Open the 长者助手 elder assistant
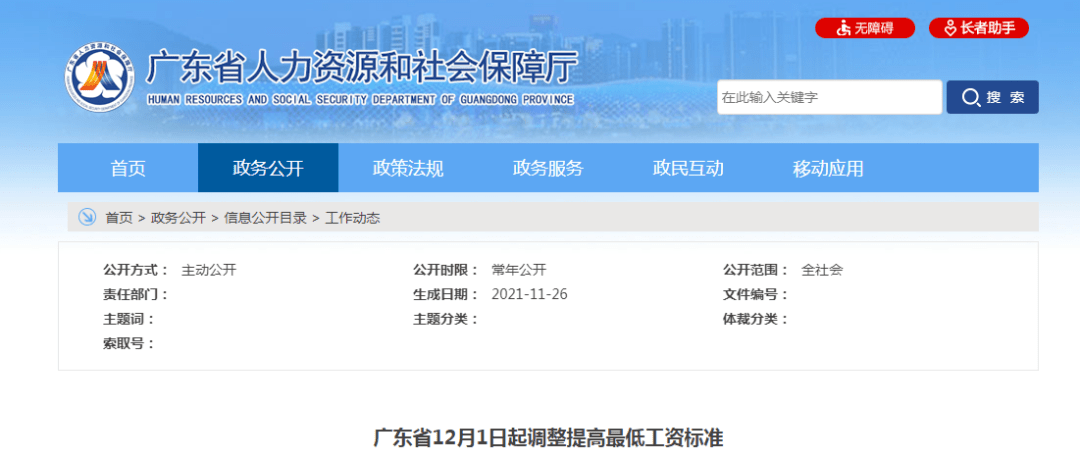1080x459 pixels. (978, 28)
